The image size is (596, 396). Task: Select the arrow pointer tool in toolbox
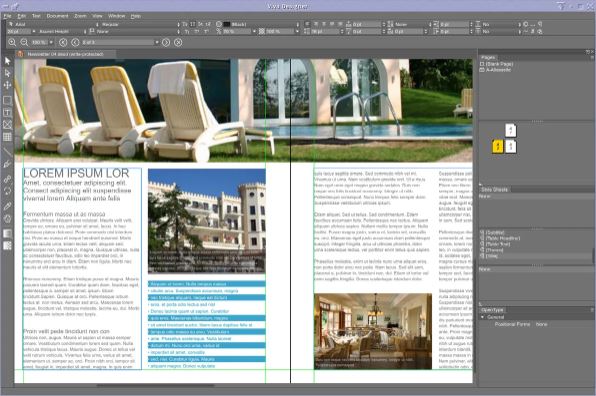point(7,61)
